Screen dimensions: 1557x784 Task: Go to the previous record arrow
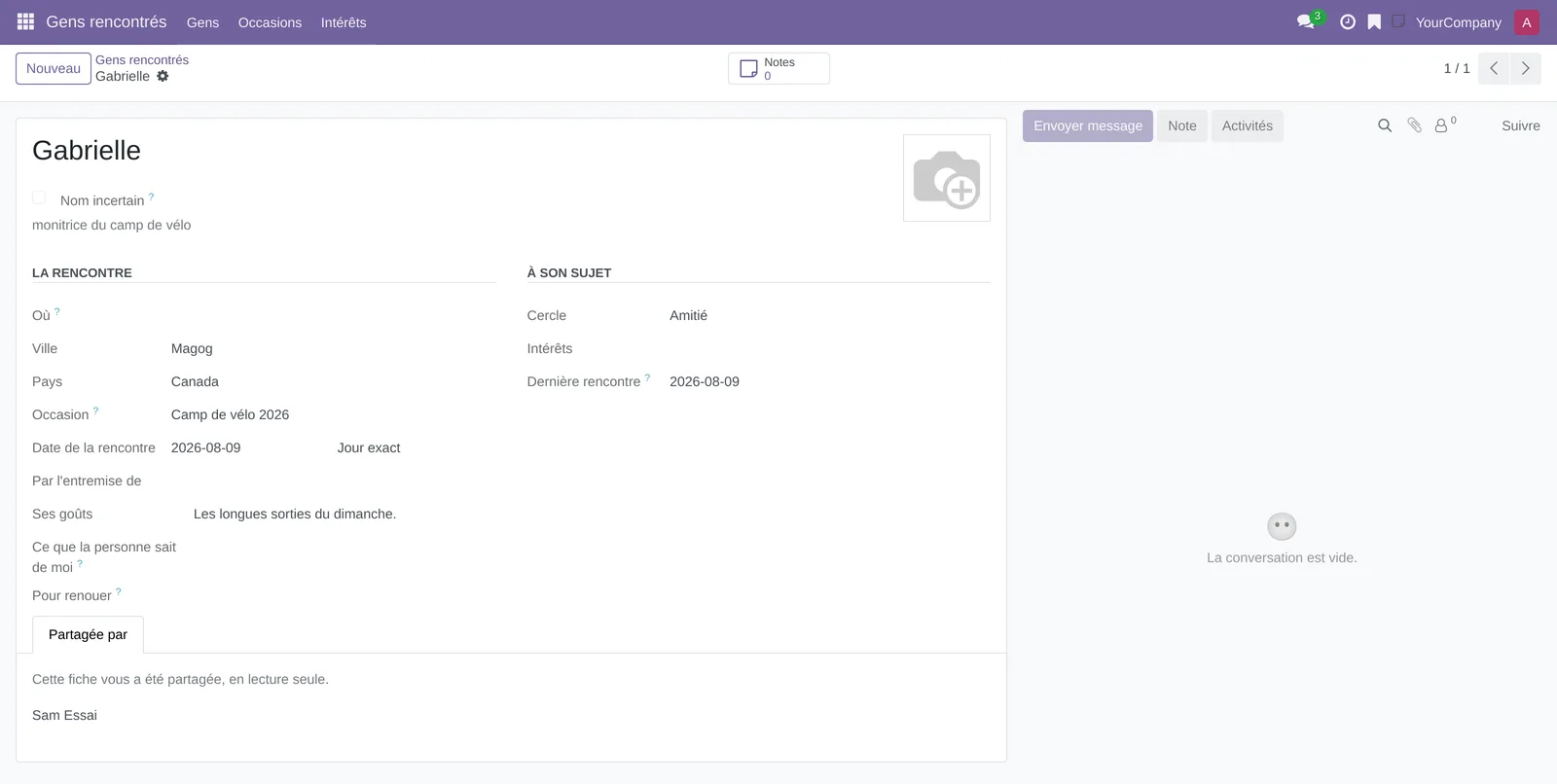(x=1494, y=68)
